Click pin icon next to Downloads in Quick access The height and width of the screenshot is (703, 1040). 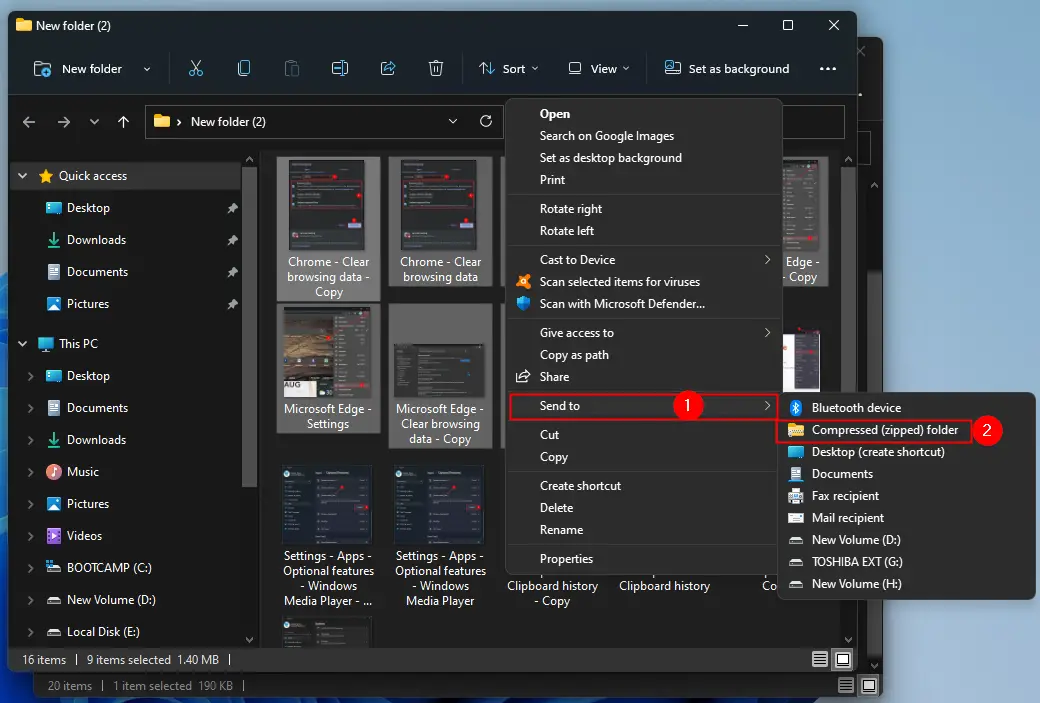click(232, 240)
